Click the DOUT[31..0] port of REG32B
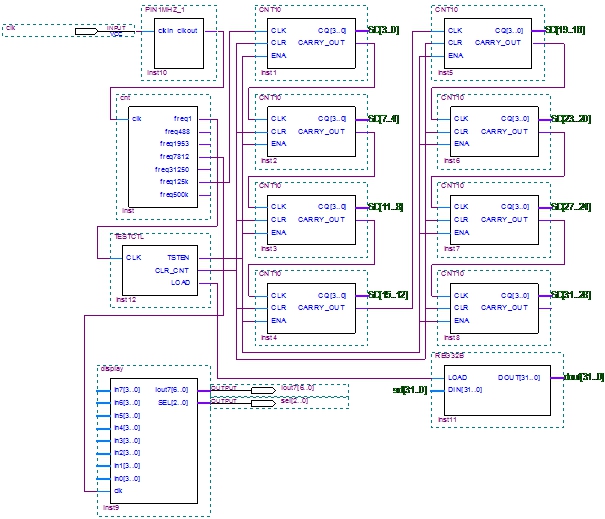This screenshot has height=519, width=605. point(519,377)
